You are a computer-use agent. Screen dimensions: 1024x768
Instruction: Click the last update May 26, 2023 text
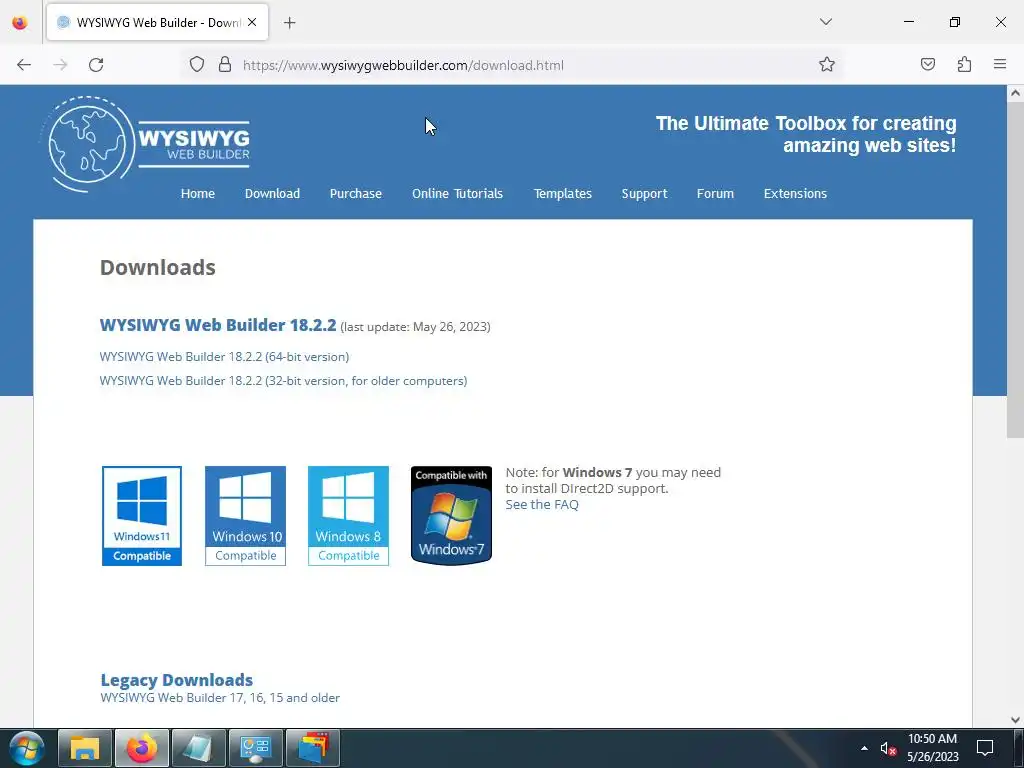pyautogui.click(x=415, y=327)
